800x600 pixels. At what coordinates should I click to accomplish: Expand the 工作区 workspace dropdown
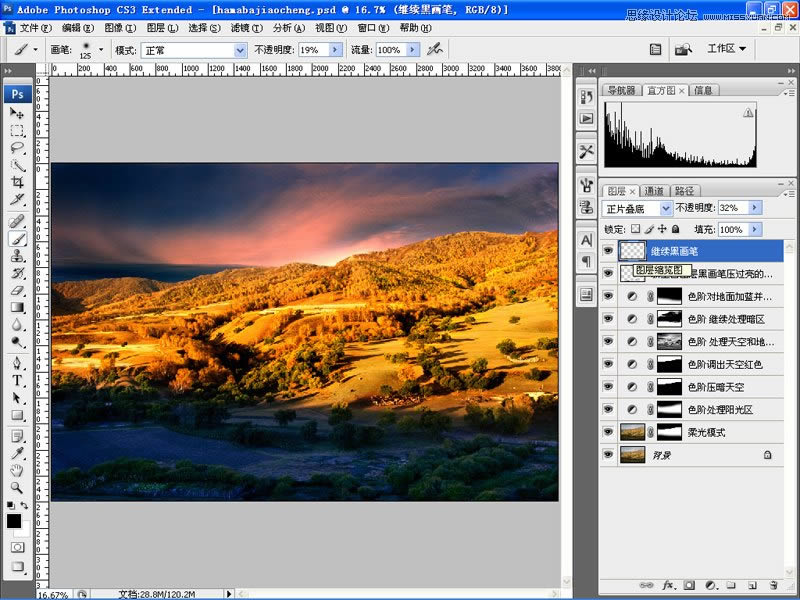point(727,49)
